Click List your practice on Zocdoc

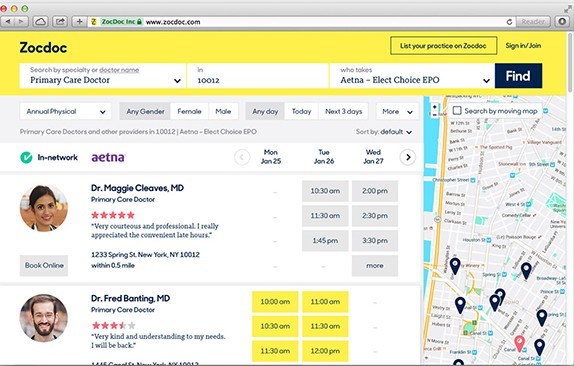point(443,46)
